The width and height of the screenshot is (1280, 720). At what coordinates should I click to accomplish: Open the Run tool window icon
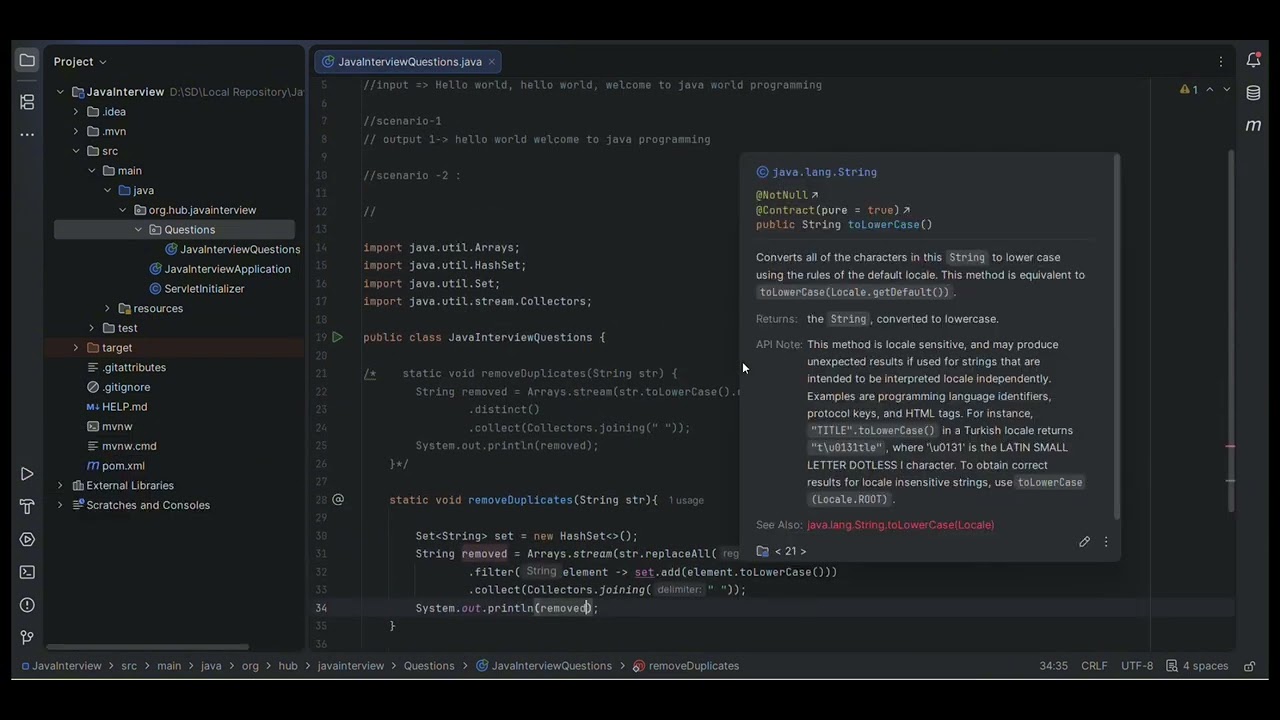pos(27,474)
